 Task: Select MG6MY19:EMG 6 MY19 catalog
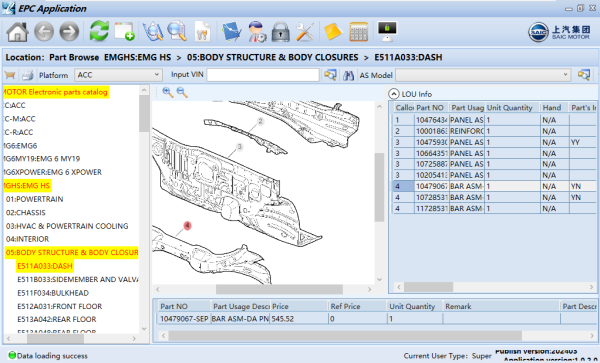(x=41, y=158)
